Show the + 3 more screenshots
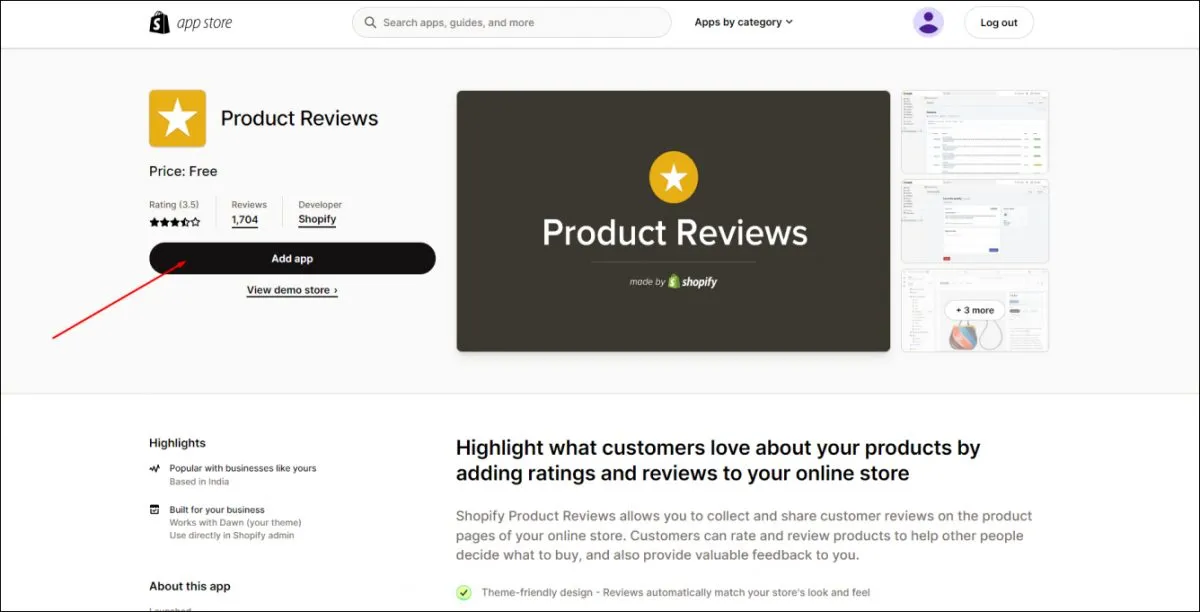 (x=975, y=310)
